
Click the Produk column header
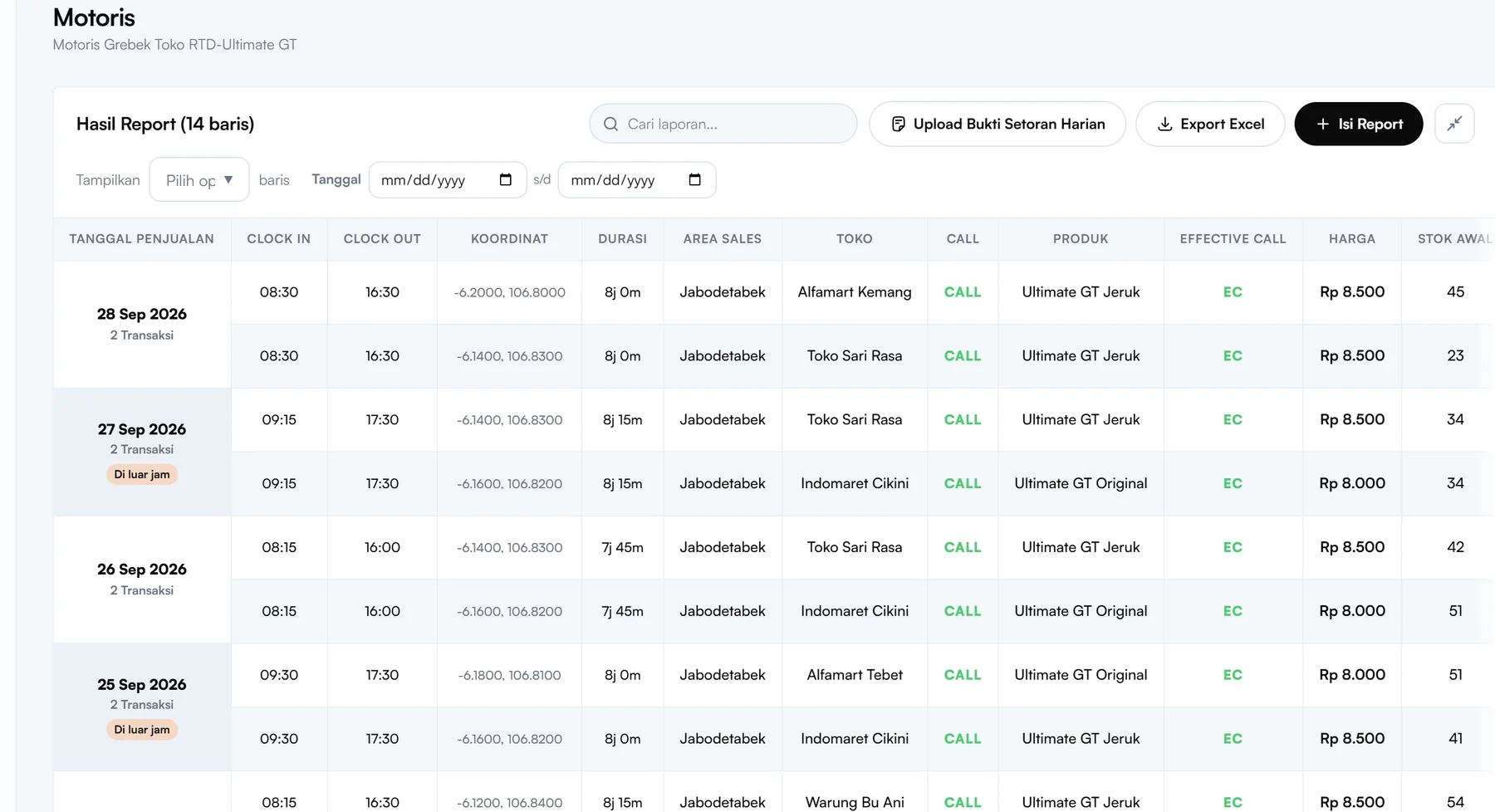pyautogui.click(x=1081, y=239)
